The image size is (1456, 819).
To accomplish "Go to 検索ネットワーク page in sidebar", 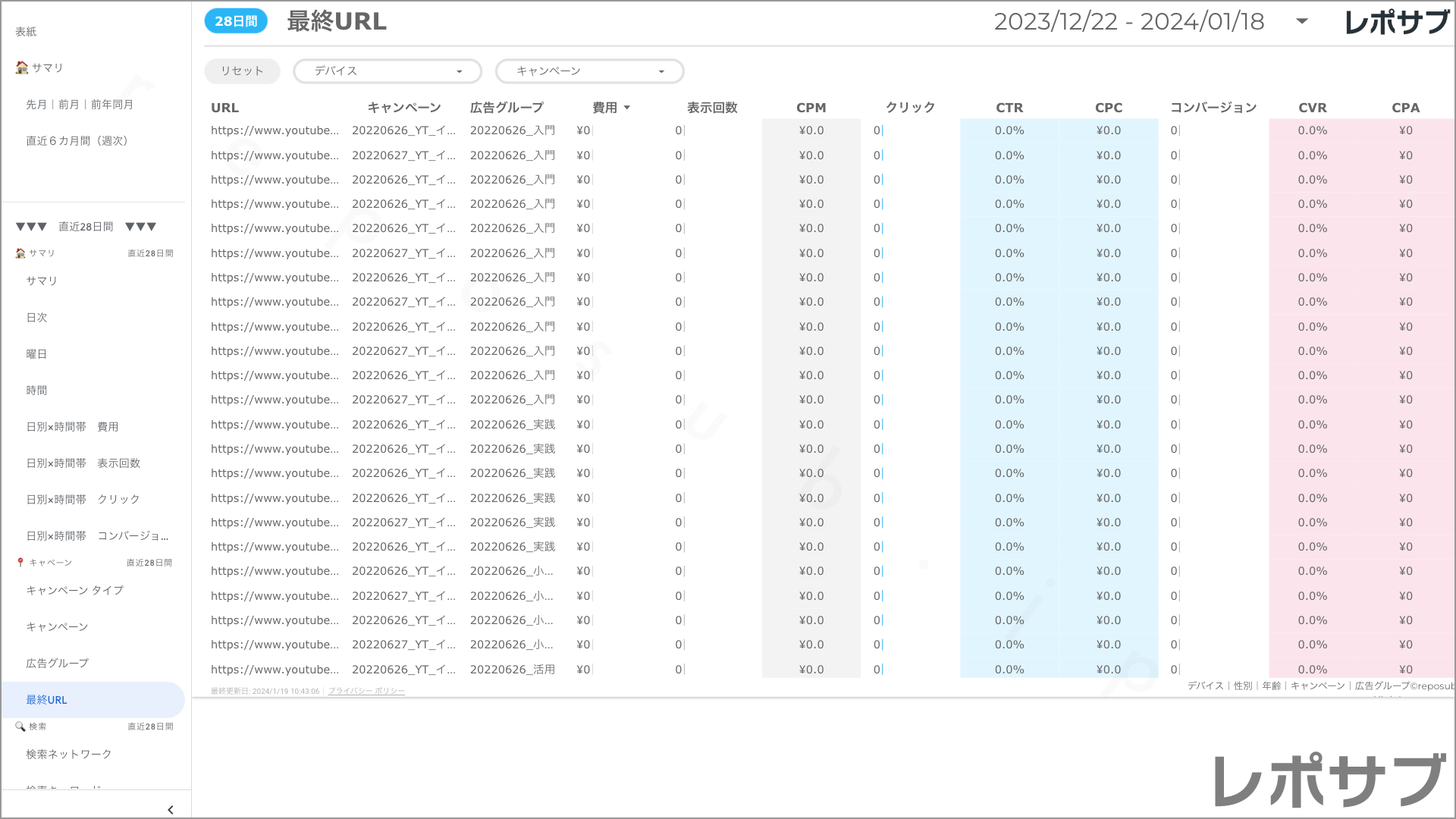I will point(69,755).
